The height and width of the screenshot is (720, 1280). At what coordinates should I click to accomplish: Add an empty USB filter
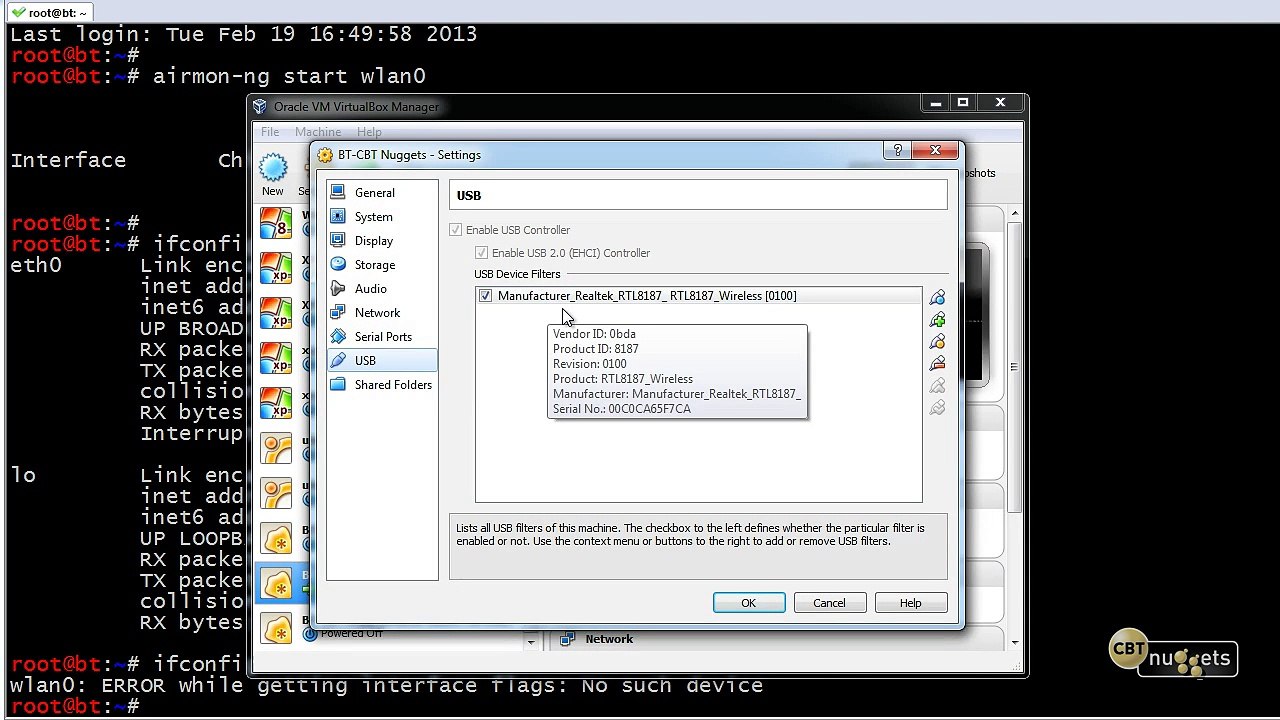(x=937, y=298)
